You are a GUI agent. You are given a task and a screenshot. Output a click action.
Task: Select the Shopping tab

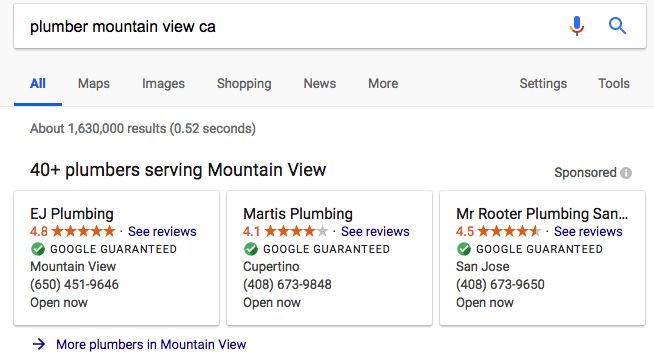[244, 83]
